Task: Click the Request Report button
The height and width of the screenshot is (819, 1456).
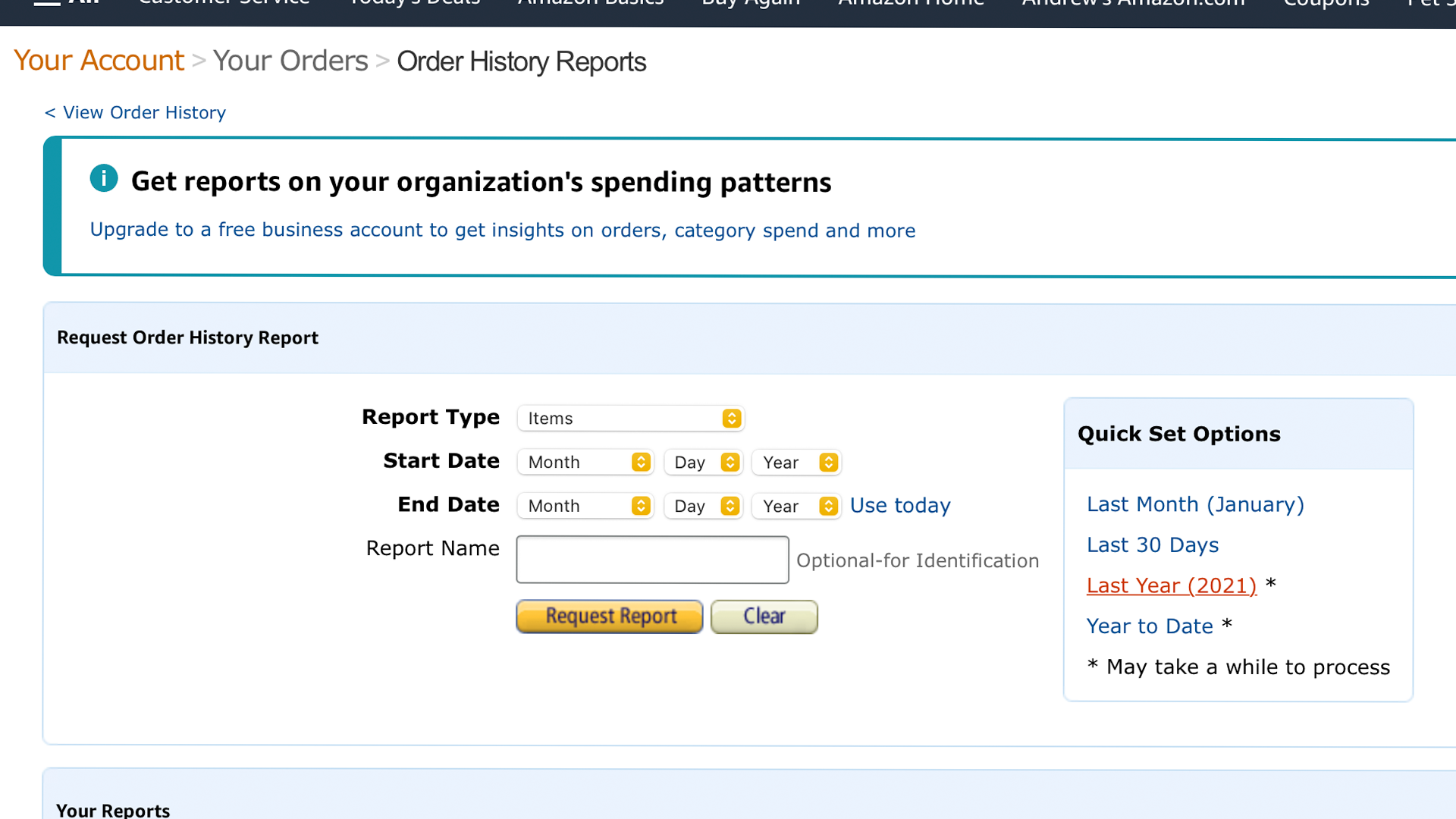Action: [x=609, y=617]
